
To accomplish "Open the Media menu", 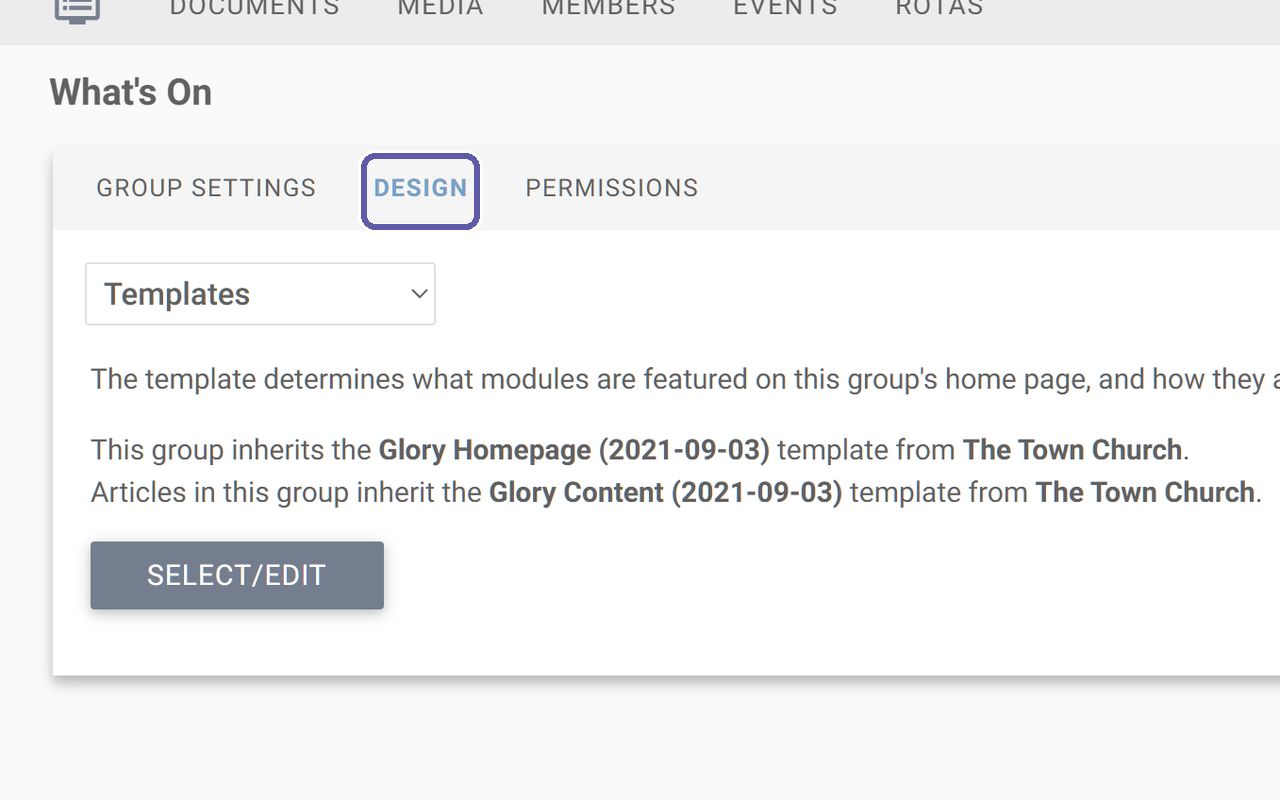I will [441, 9].
